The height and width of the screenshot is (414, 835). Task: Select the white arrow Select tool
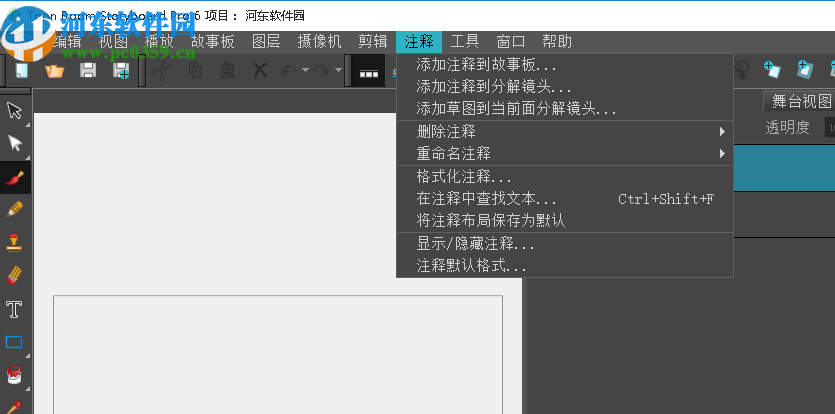(14, 111)
